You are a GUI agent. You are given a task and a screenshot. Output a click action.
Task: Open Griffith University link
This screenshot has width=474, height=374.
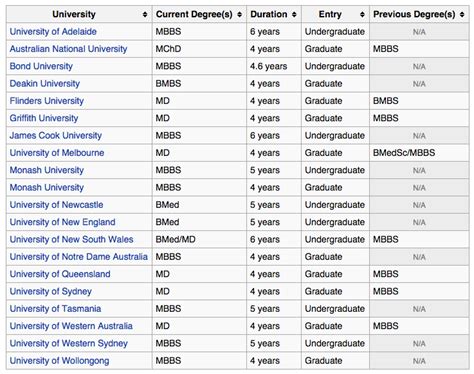[44, 118]
